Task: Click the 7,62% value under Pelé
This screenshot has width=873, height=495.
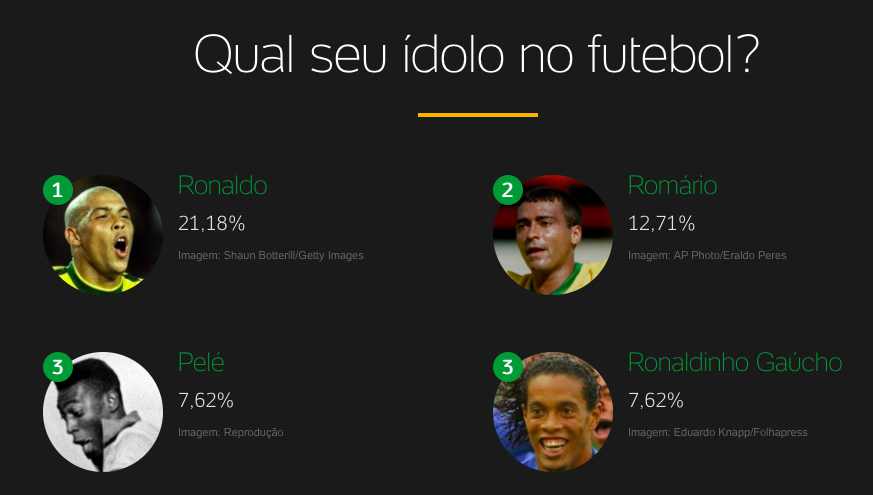Action: coord(205,401)
